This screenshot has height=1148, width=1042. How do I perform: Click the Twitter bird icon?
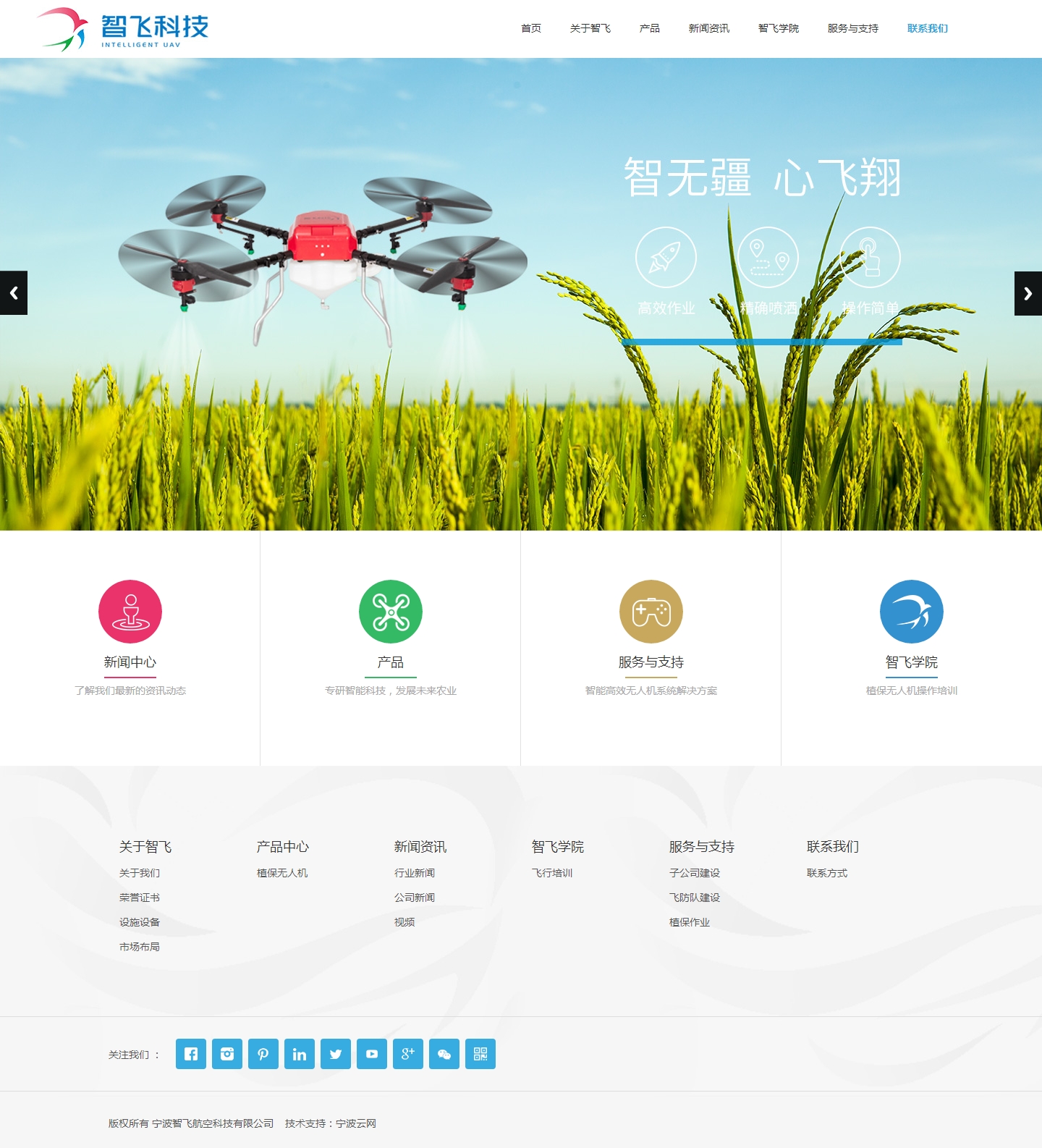click(x=336, y=1054)
